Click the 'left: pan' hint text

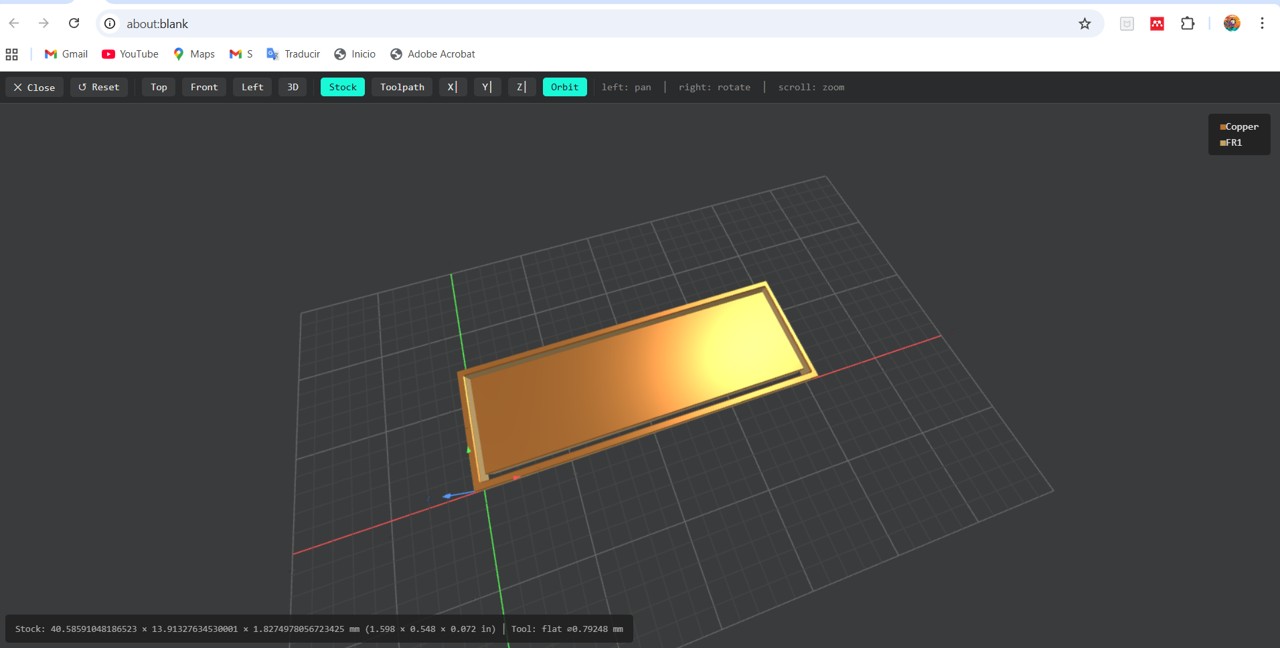[626, 87]
